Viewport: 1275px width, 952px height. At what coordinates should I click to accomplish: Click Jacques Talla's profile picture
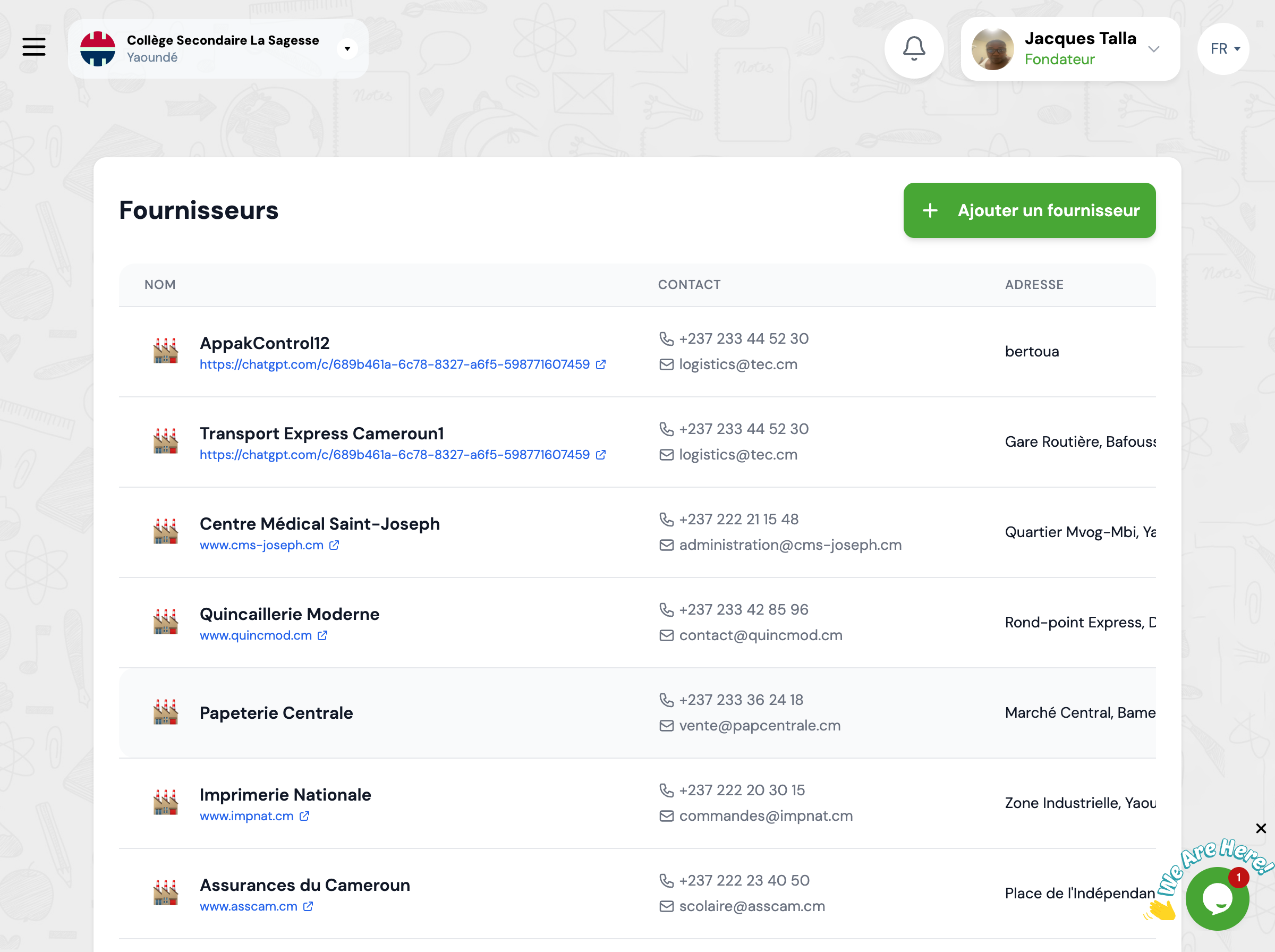tap(991, 49)
